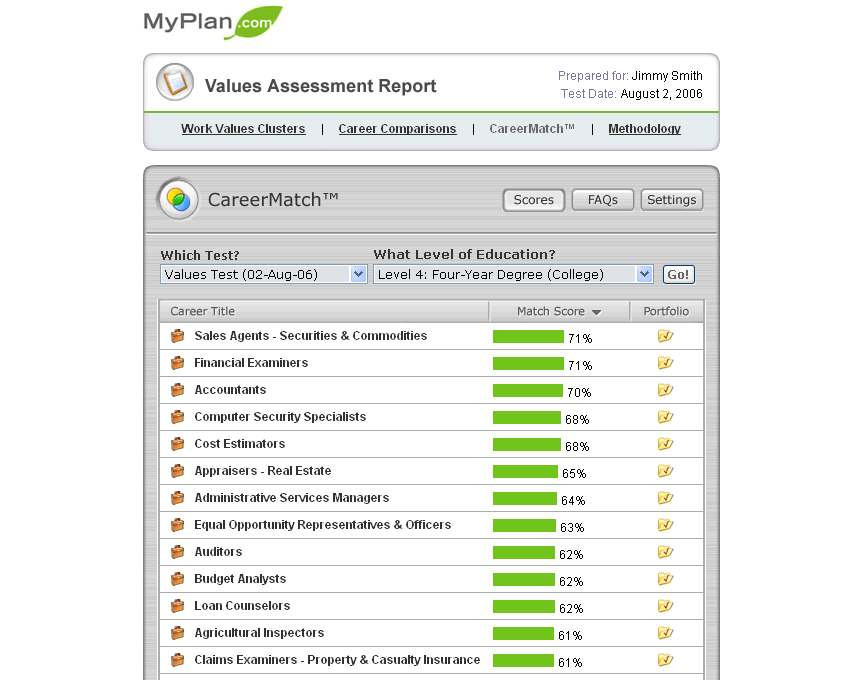Open the Loan Counselors career link
This screenshot has width=860, height=680.
[242, 606]
